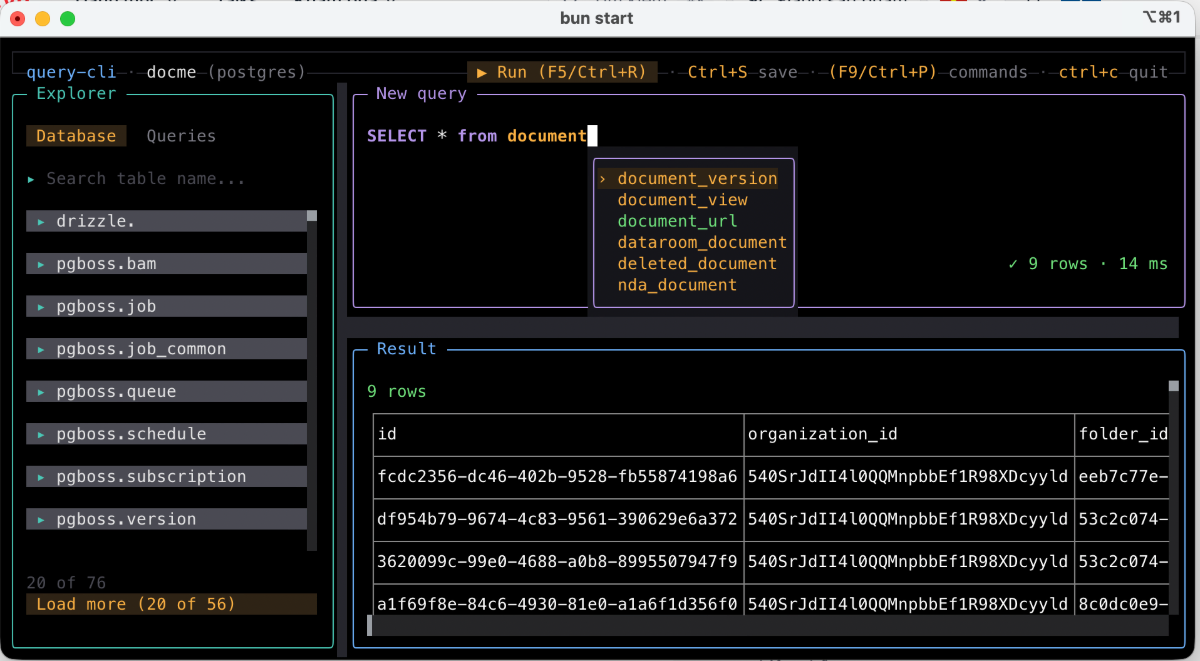
Task: Choose deleted_document from autocomplete list
Action: [697, 263]
